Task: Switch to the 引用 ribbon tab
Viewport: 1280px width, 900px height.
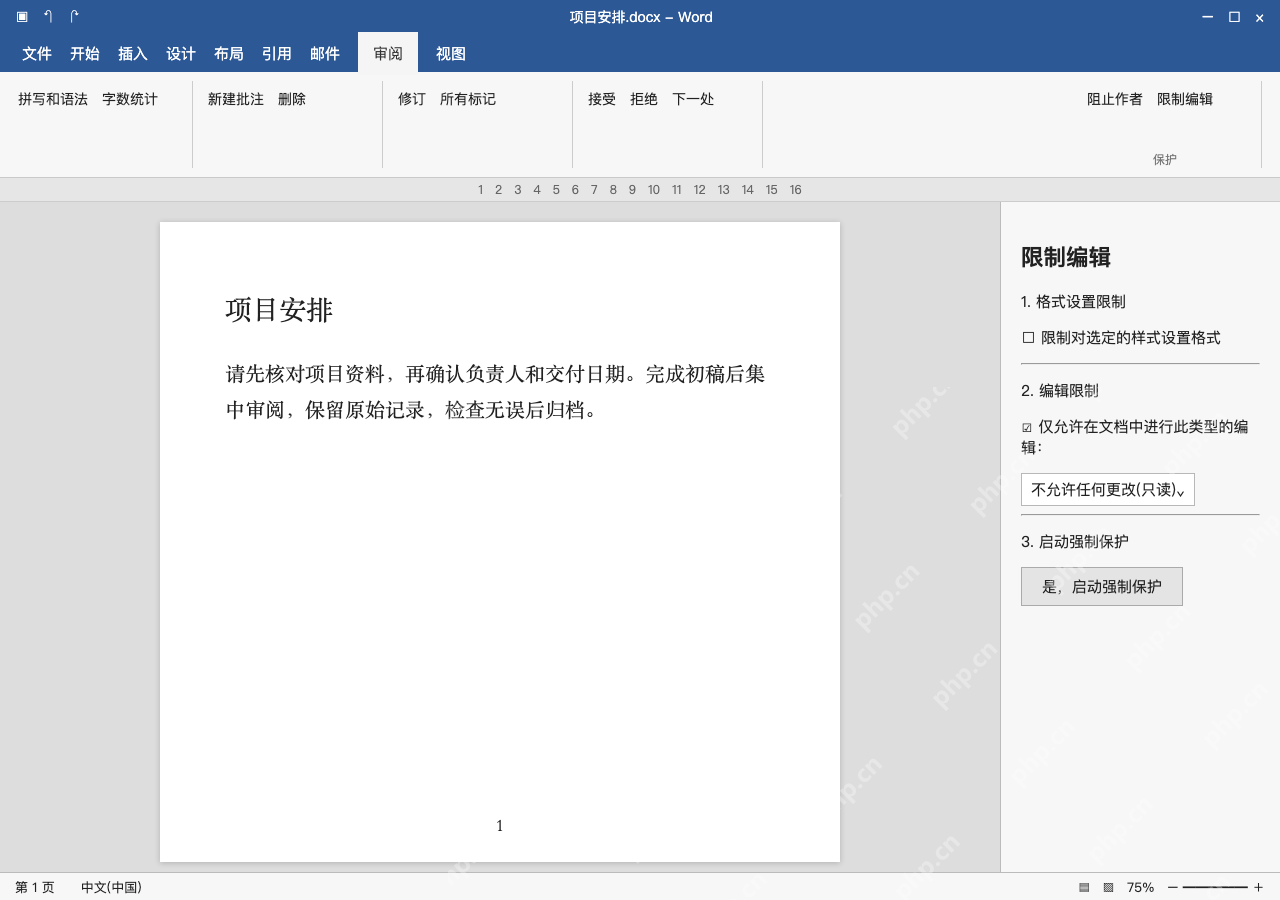Action: [x=277, y=54]
